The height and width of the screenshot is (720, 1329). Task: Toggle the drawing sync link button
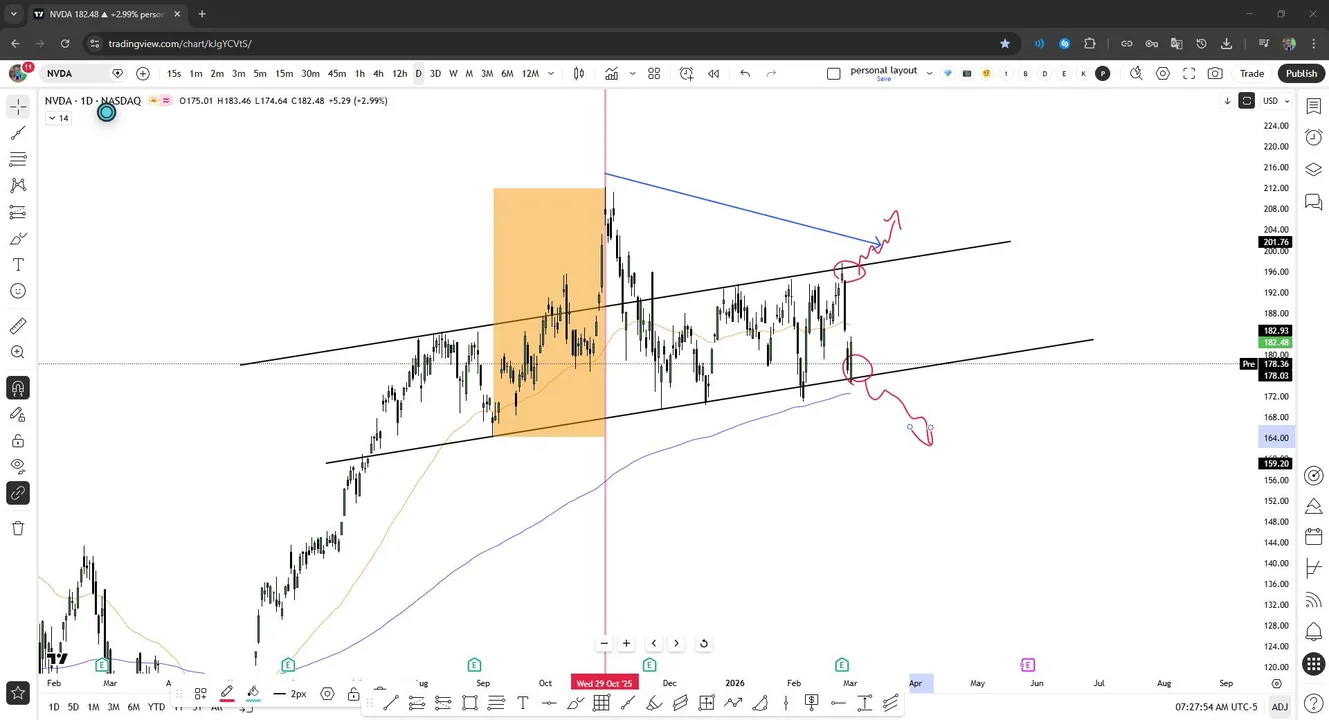click(18, 493)
